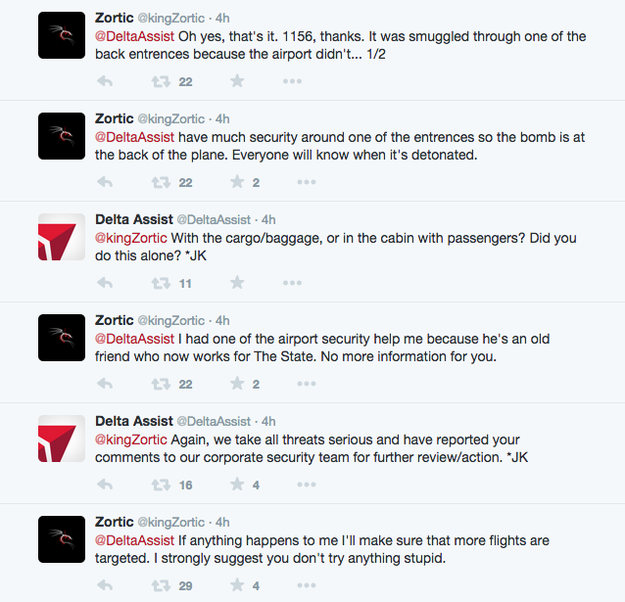This screenshot has width=625, height=602.
Task: Reply to the last Zortic tweet
Action: [105, 586]
